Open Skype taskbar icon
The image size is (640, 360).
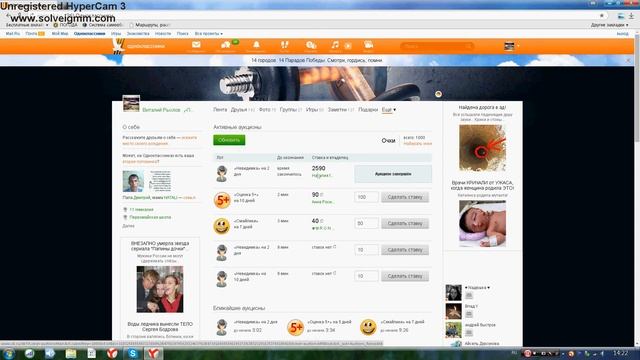pos(133,353)
